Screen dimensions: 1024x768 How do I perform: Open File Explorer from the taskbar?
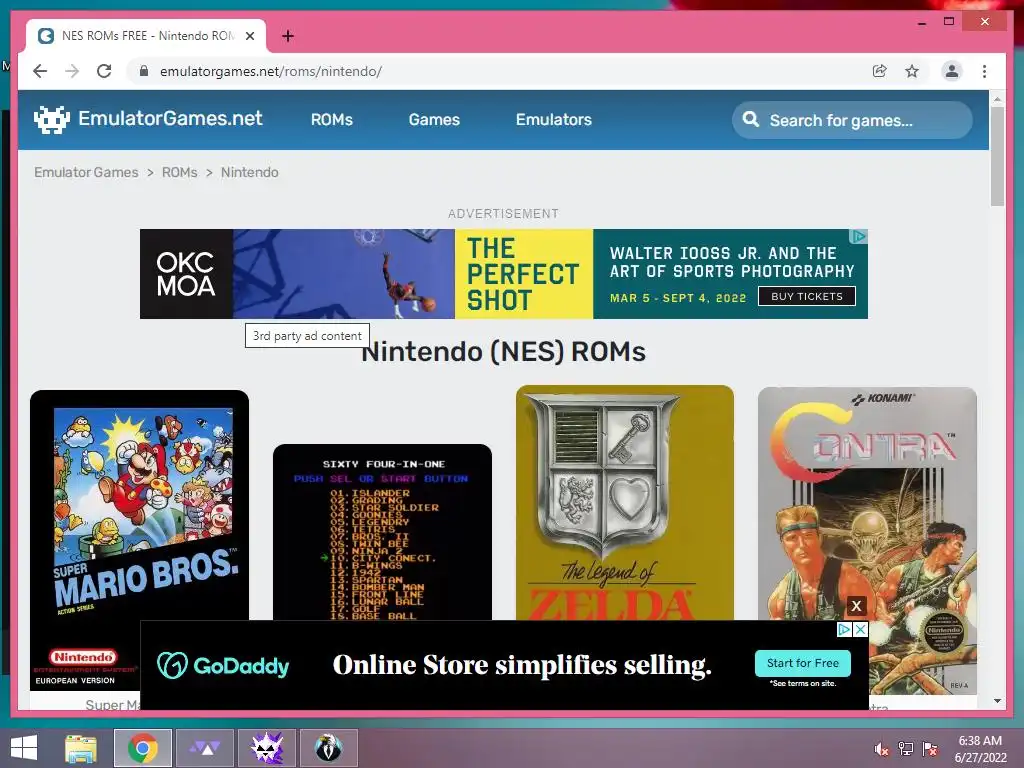click(81, 748)
